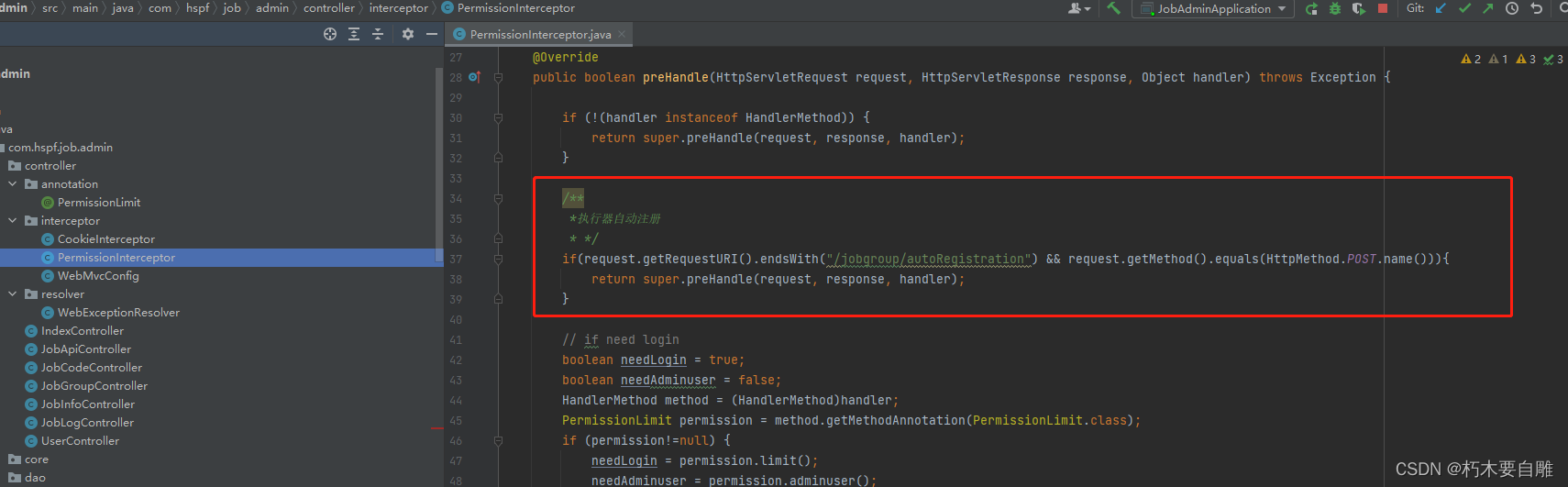Click 'controller' breadcrumb segment
1568x487 pixels.
(x=329, y=8)
